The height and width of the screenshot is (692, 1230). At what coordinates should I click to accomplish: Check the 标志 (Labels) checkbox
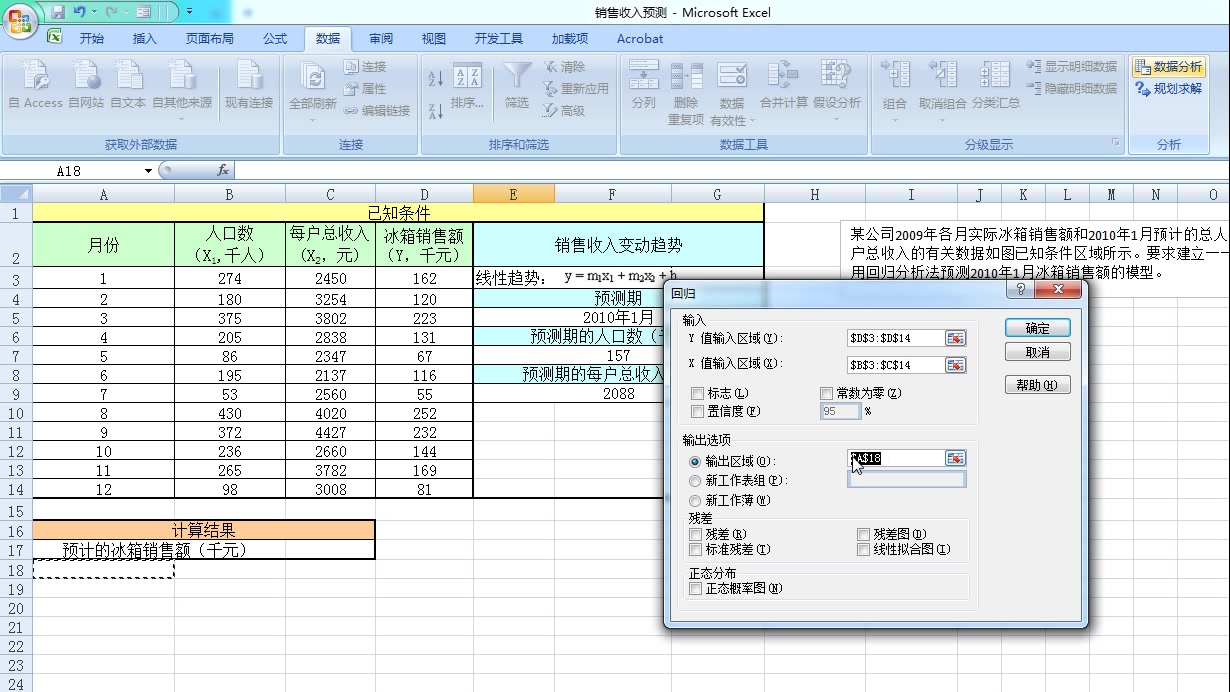696,393
